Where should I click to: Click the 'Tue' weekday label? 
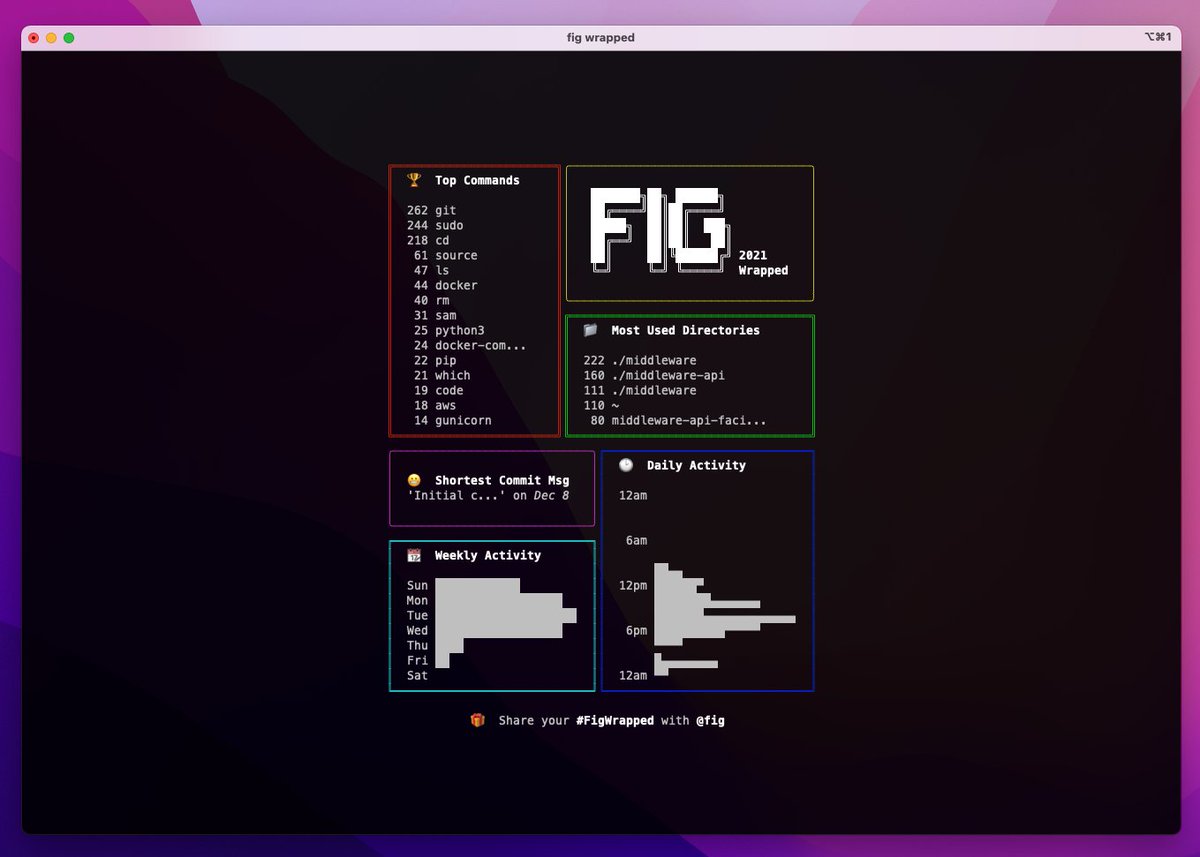pos(417,615)
